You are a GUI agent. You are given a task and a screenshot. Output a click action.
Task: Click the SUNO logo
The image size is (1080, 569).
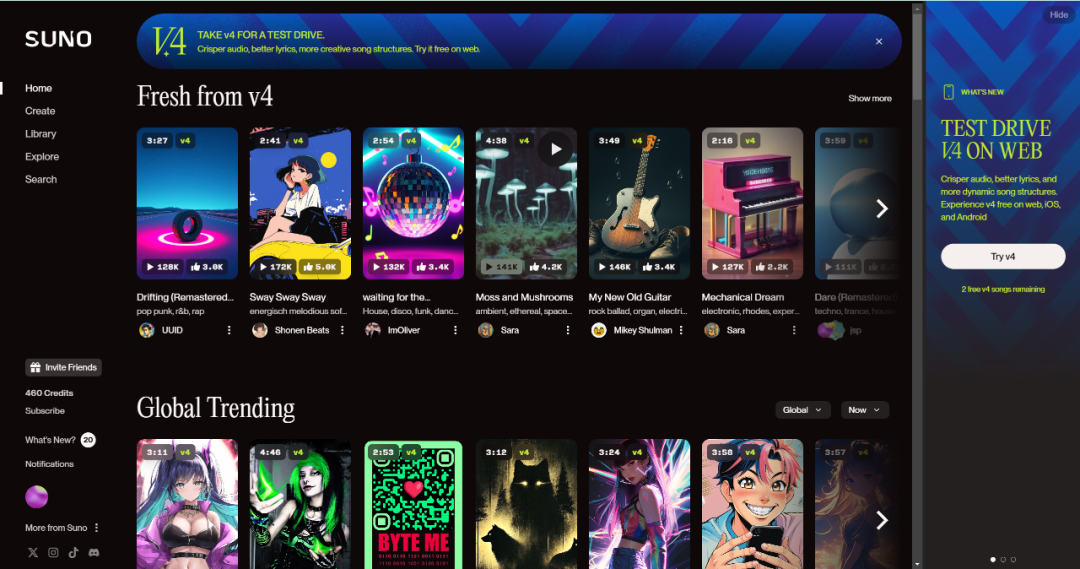pyautogui.click(x=59, y=39)
